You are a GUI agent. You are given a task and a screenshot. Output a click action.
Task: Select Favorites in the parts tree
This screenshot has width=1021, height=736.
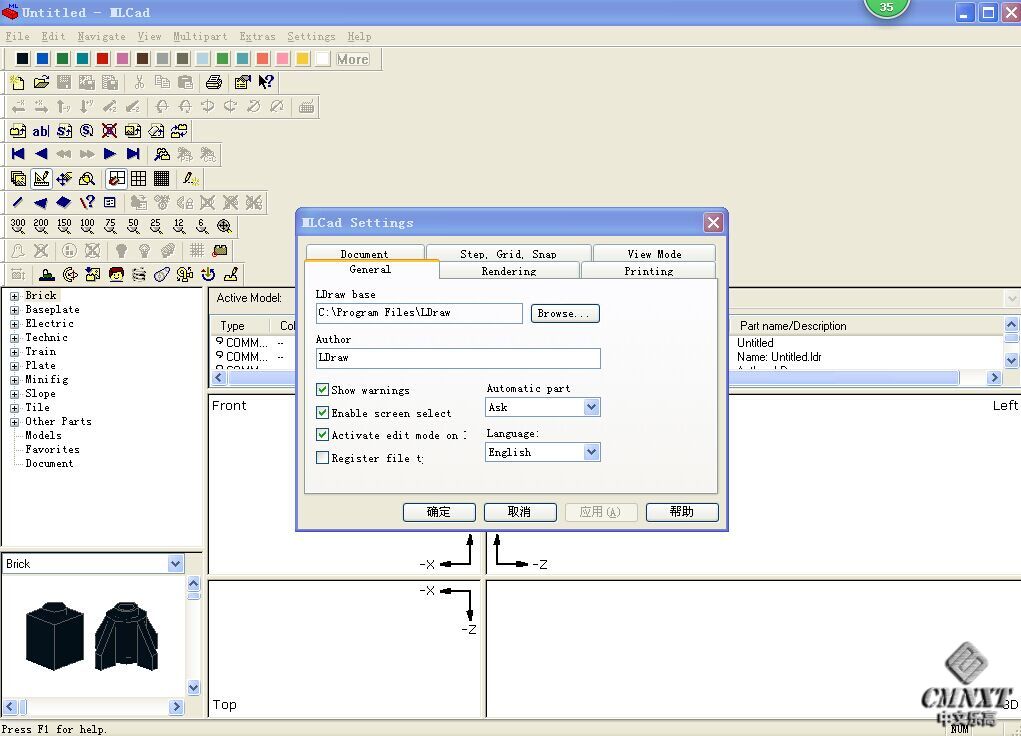[53, 449]
